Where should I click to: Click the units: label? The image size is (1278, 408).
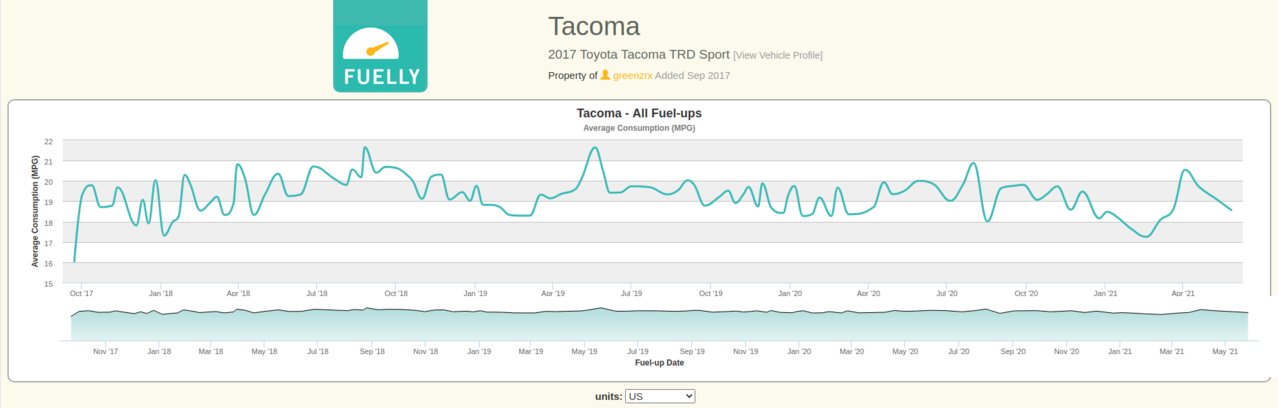click(608, 397)
